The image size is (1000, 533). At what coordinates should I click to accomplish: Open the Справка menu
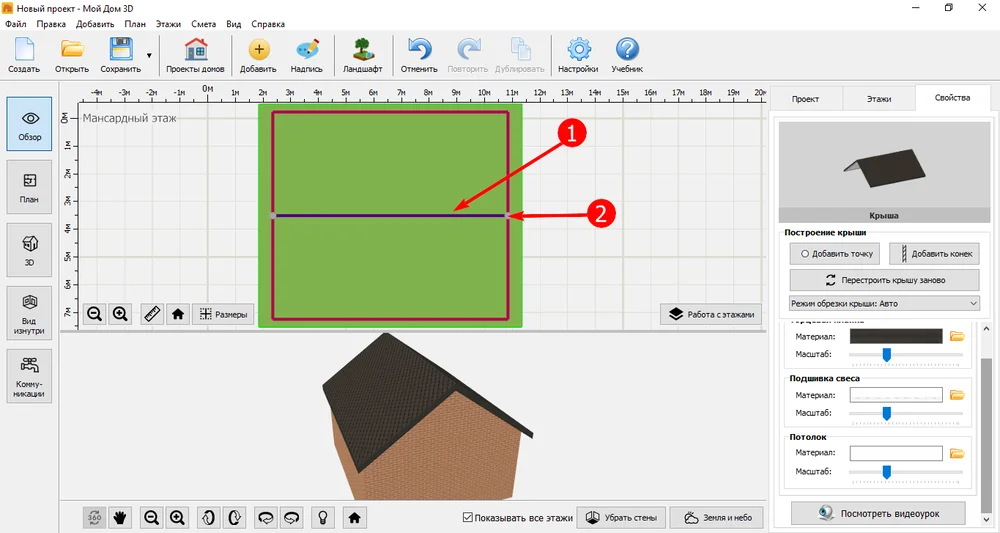click(x=268, y=24)
